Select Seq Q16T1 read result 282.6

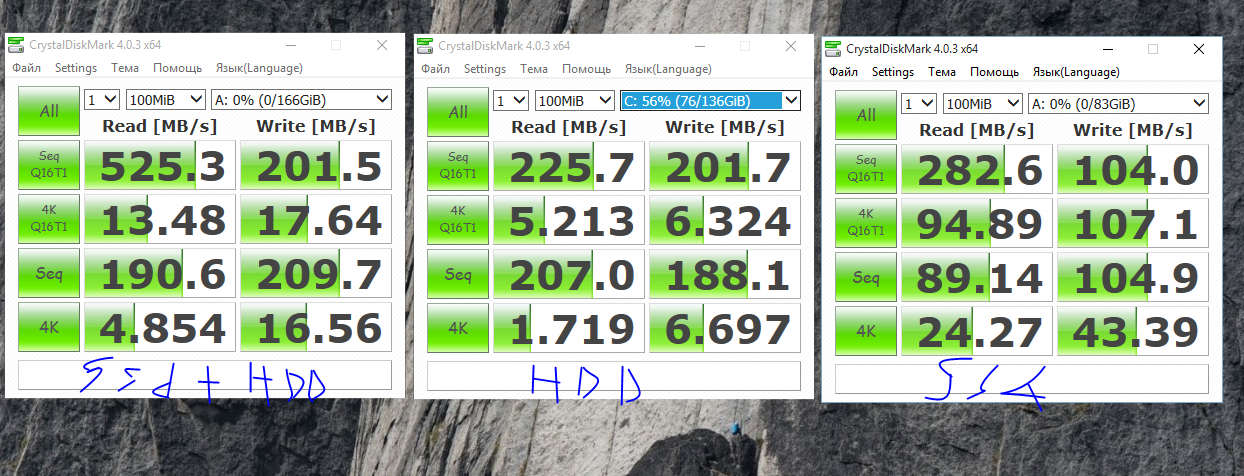[976, 170]
